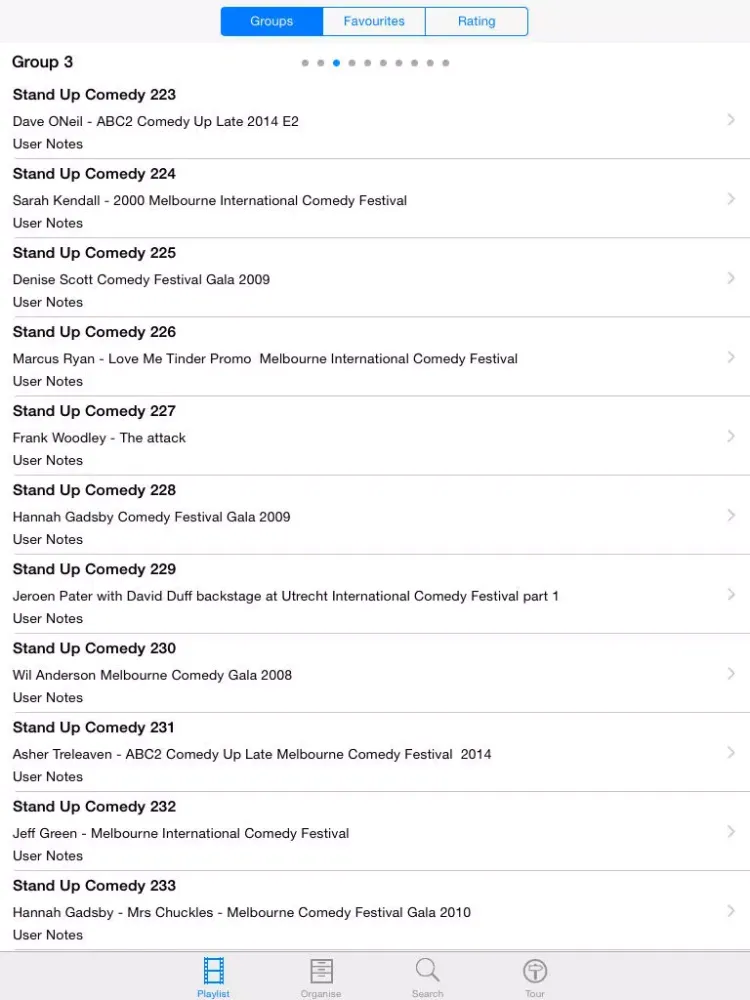750x1000 pixels.
Task: Switch to the Rating tab
Action: 476,21
